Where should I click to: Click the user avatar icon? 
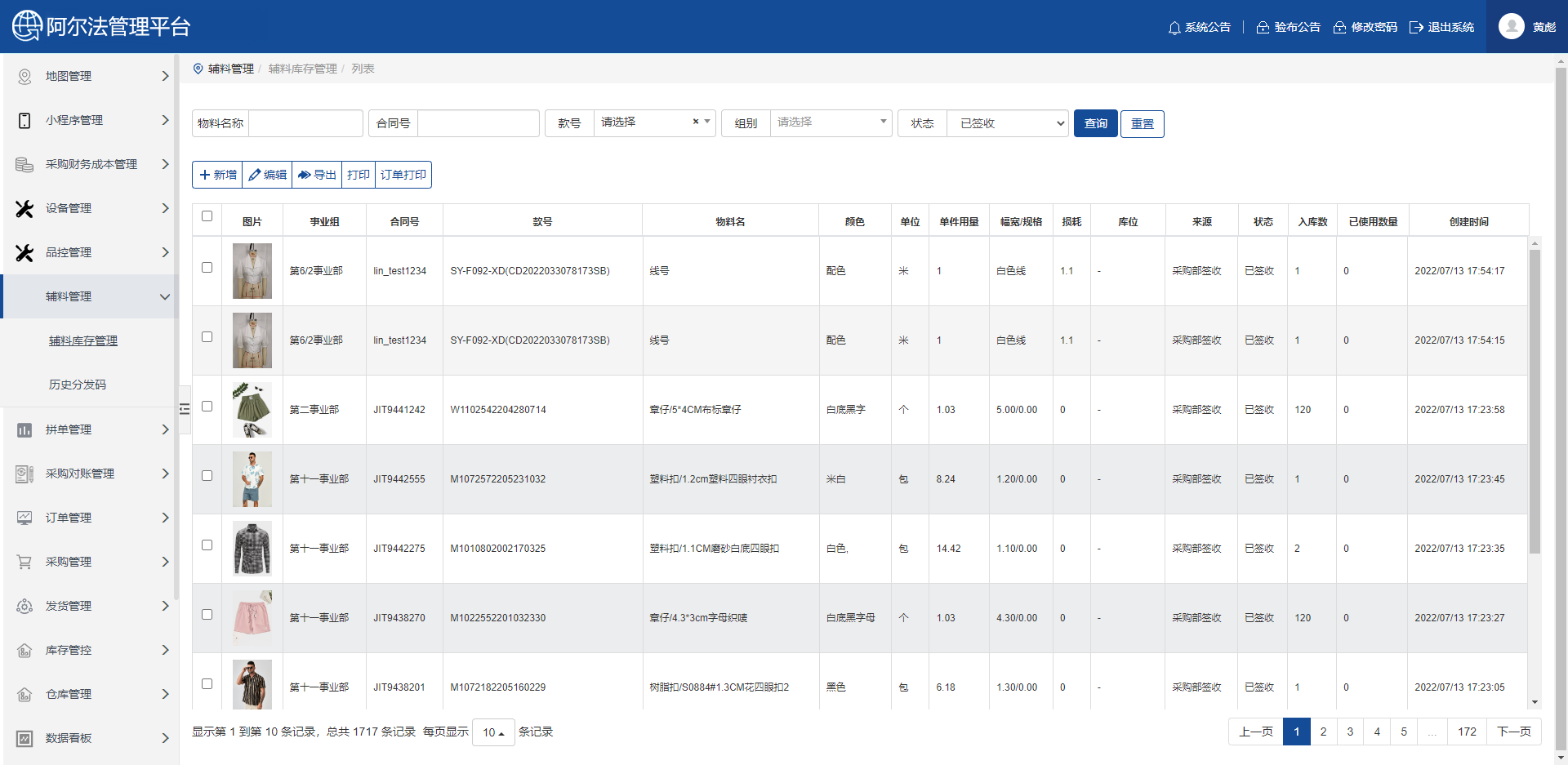(x=1511, y=27)
